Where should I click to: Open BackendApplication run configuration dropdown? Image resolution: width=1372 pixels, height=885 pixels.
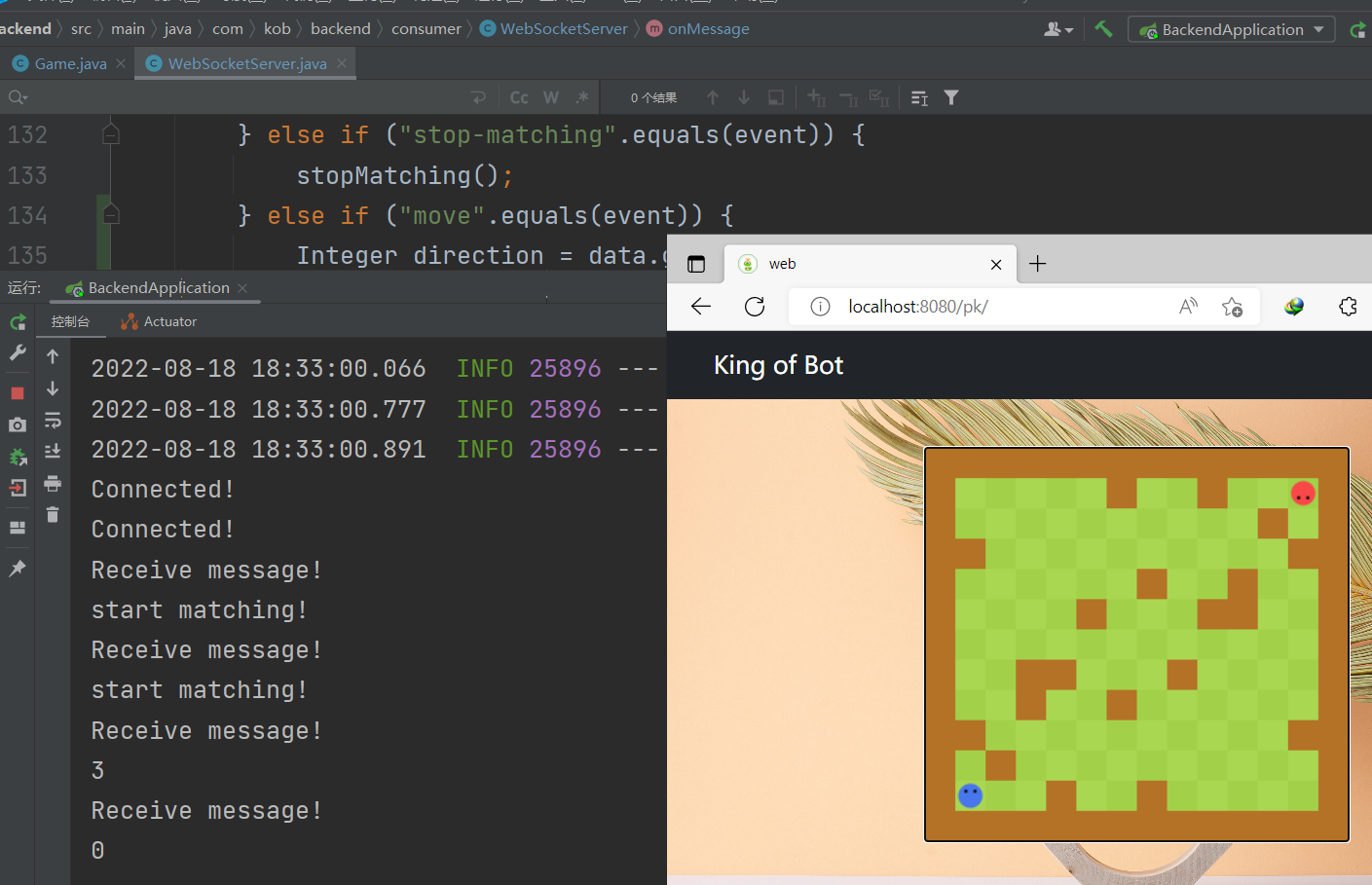1232,29
